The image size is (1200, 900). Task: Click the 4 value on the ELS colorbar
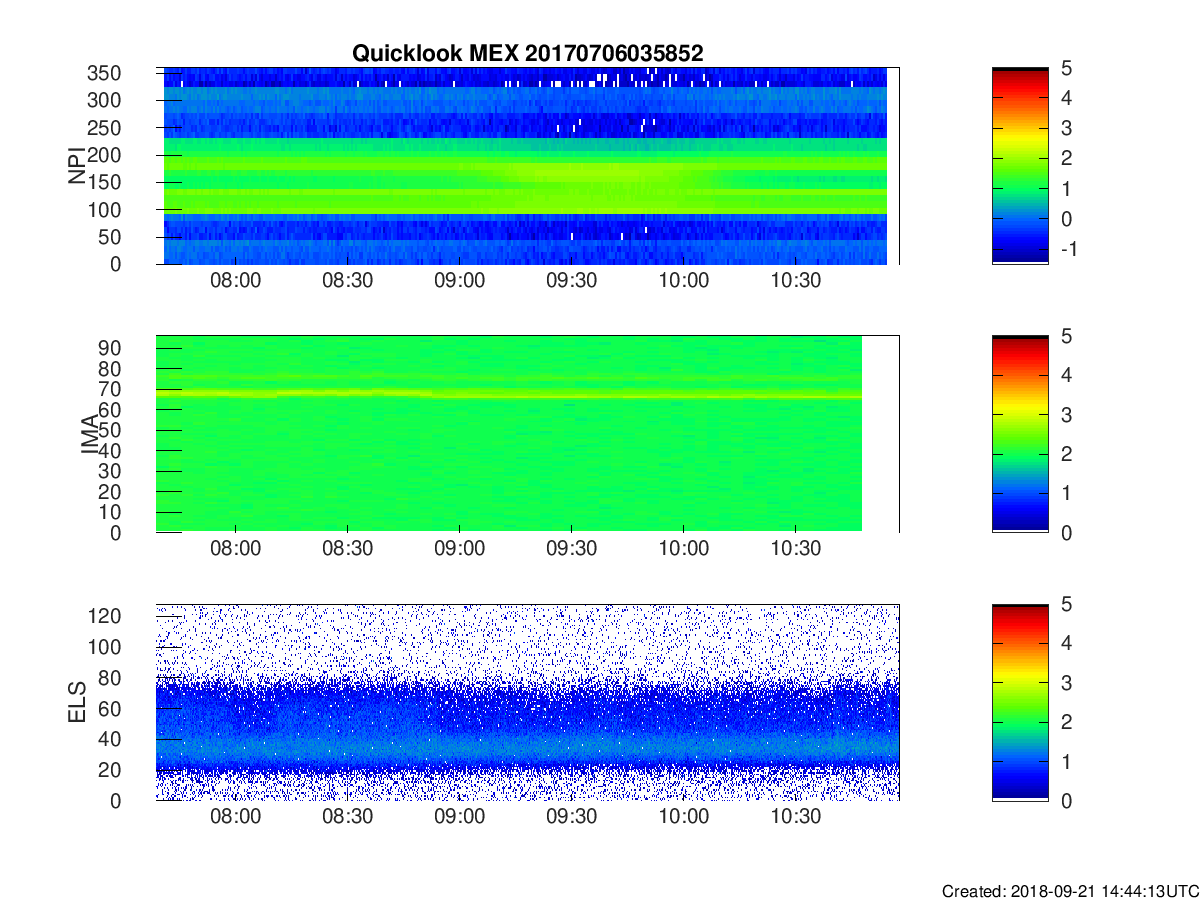click(x=1066, y=644)
